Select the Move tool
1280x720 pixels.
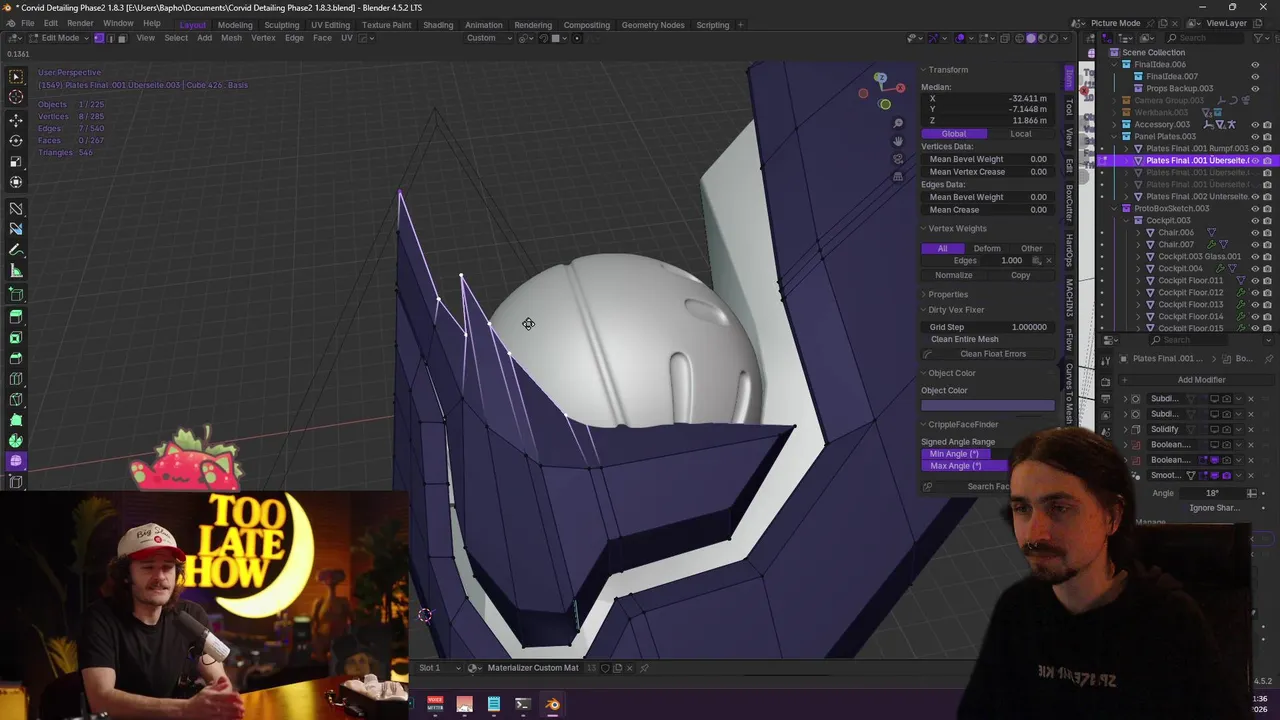(16, 120)
